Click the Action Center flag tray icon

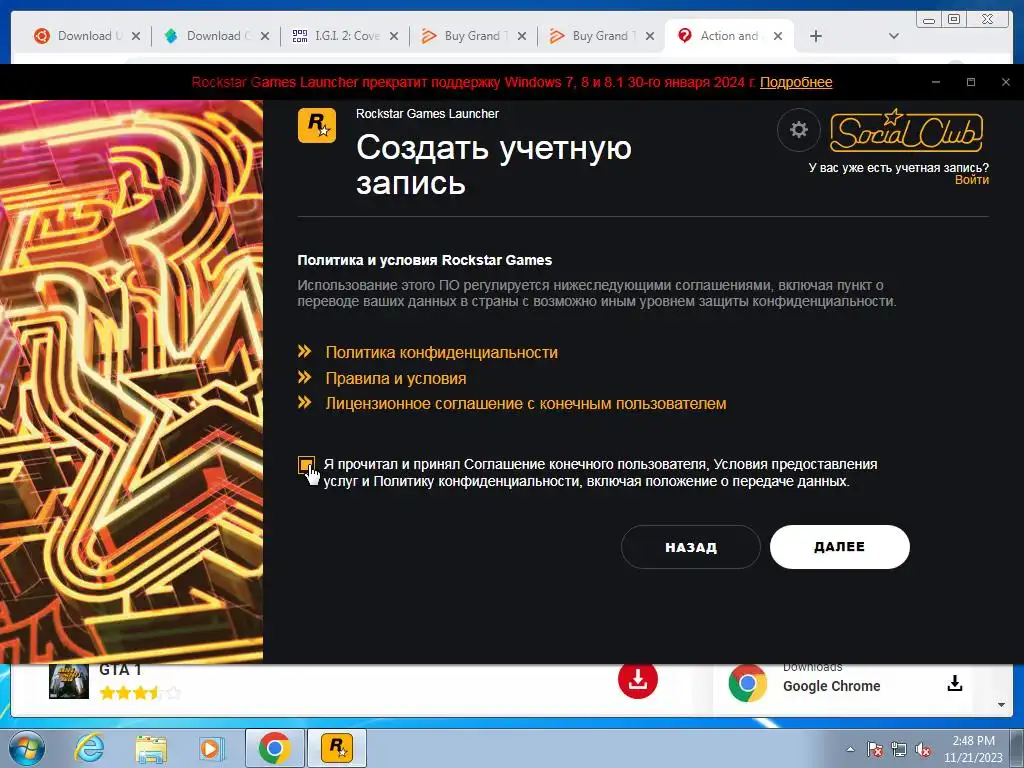[875, 749]
